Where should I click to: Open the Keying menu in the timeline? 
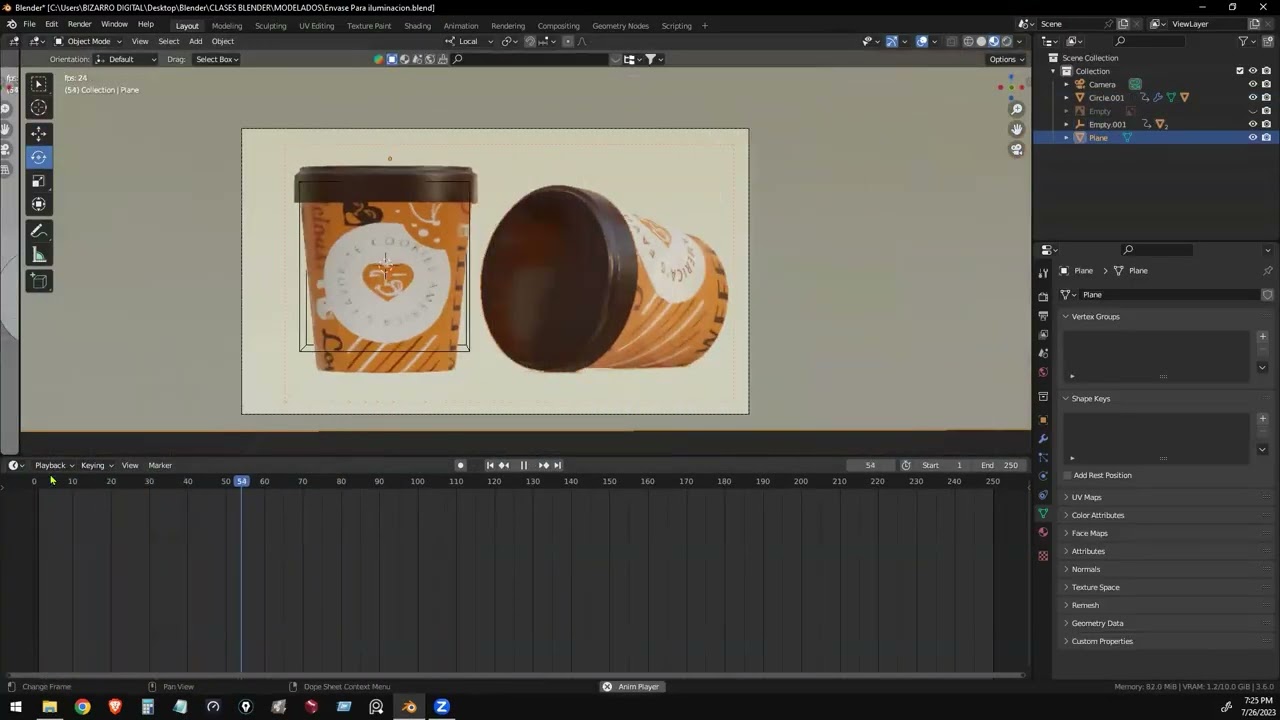pyautogui.click(x=96, y=465)
